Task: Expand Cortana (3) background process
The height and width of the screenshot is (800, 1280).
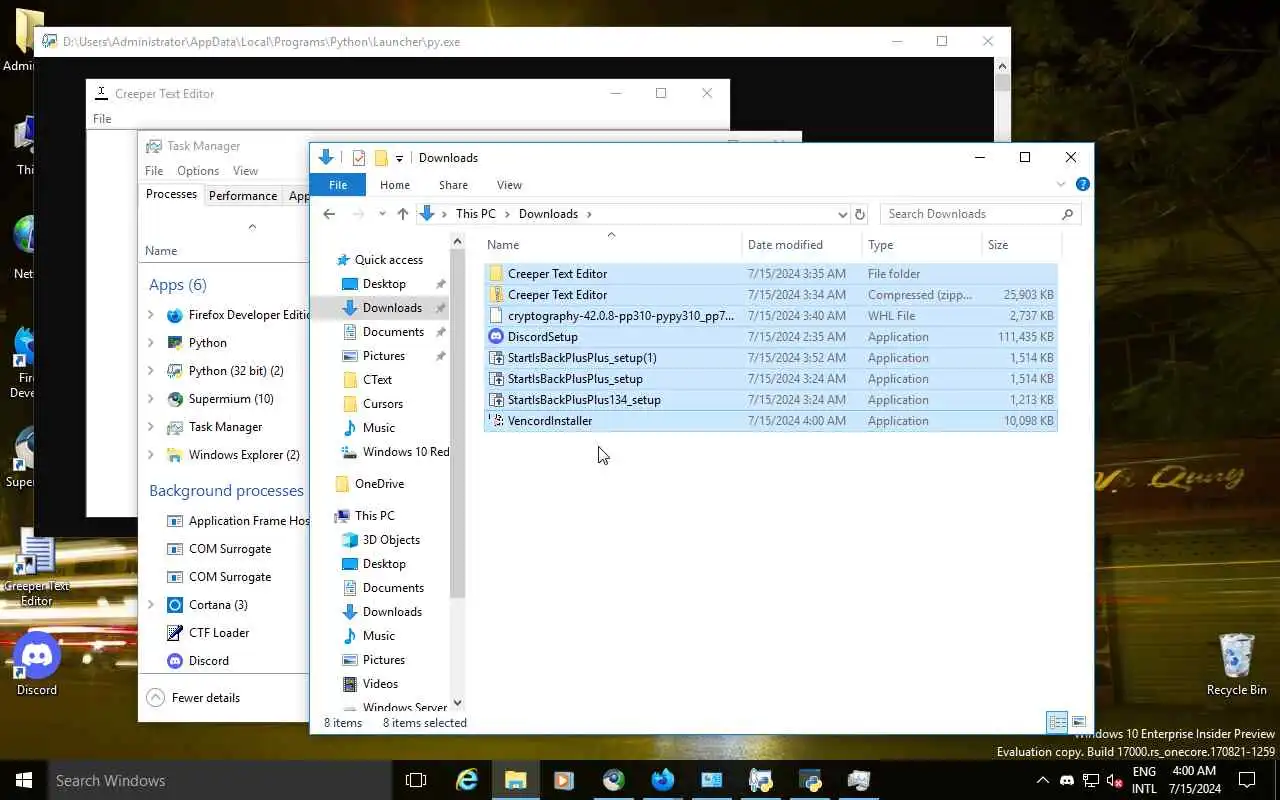Action: pos(151,605)
